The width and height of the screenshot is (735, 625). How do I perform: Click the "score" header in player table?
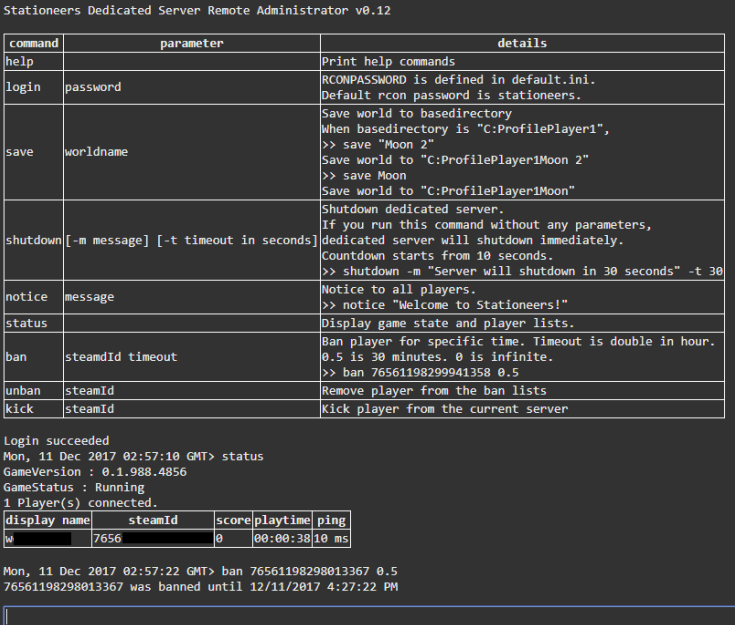pyautogui.click(x=231, y=521)
